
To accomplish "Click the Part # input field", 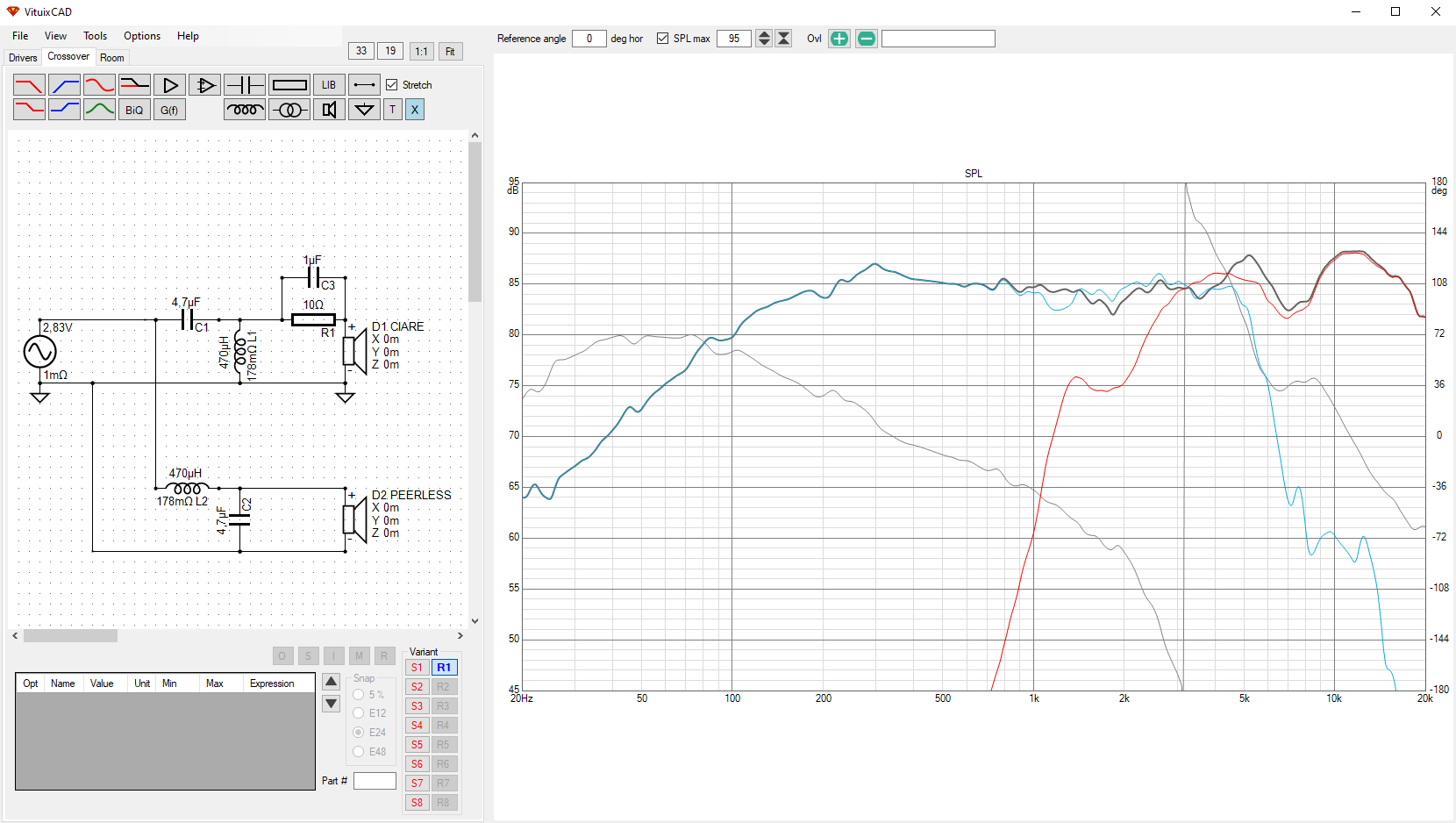I will click(x=375, y=781).
